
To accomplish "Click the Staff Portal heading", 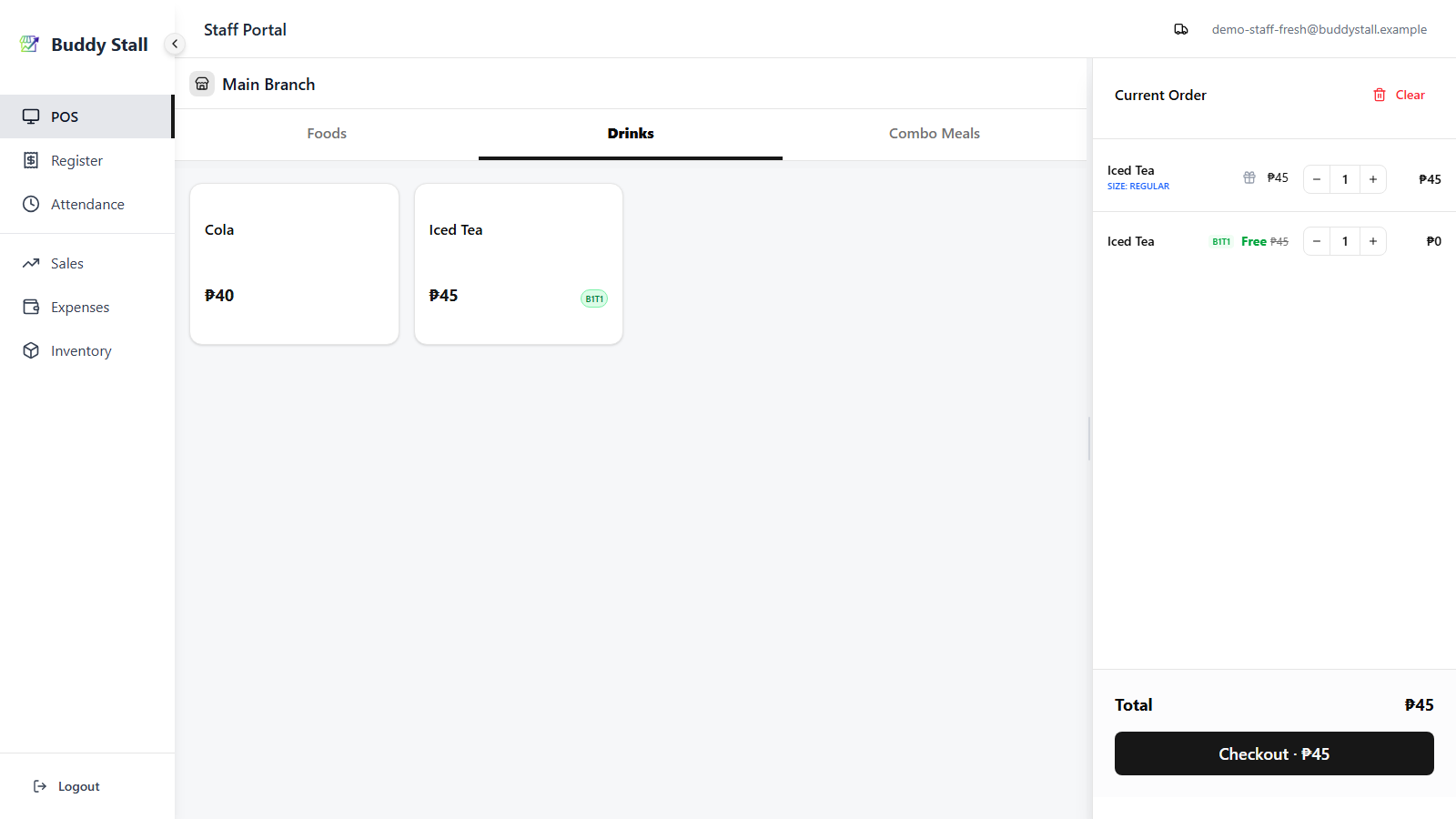I will [245, 29].
